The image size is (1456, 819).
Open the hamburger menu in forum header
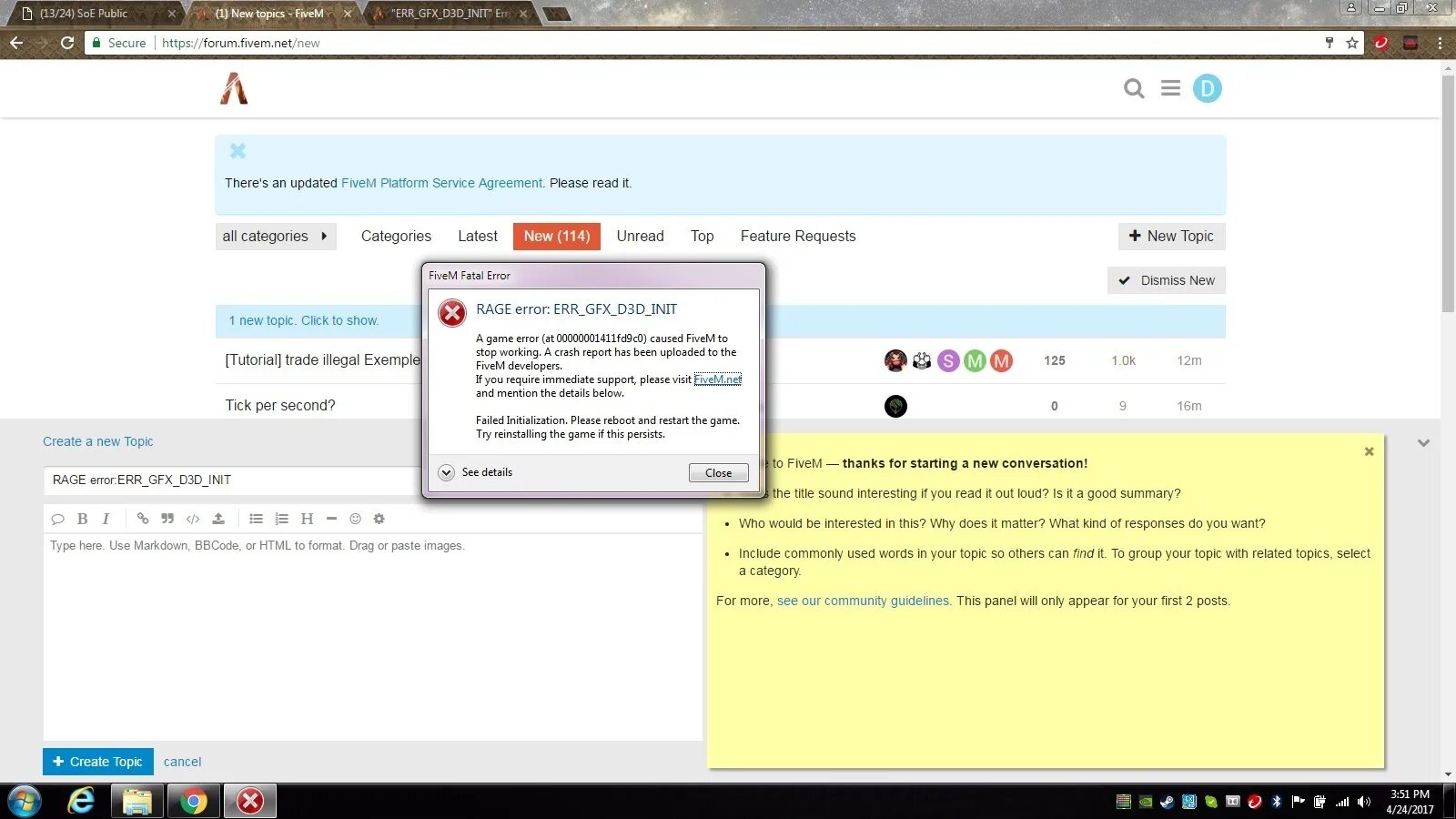(x=1170, y=88)
